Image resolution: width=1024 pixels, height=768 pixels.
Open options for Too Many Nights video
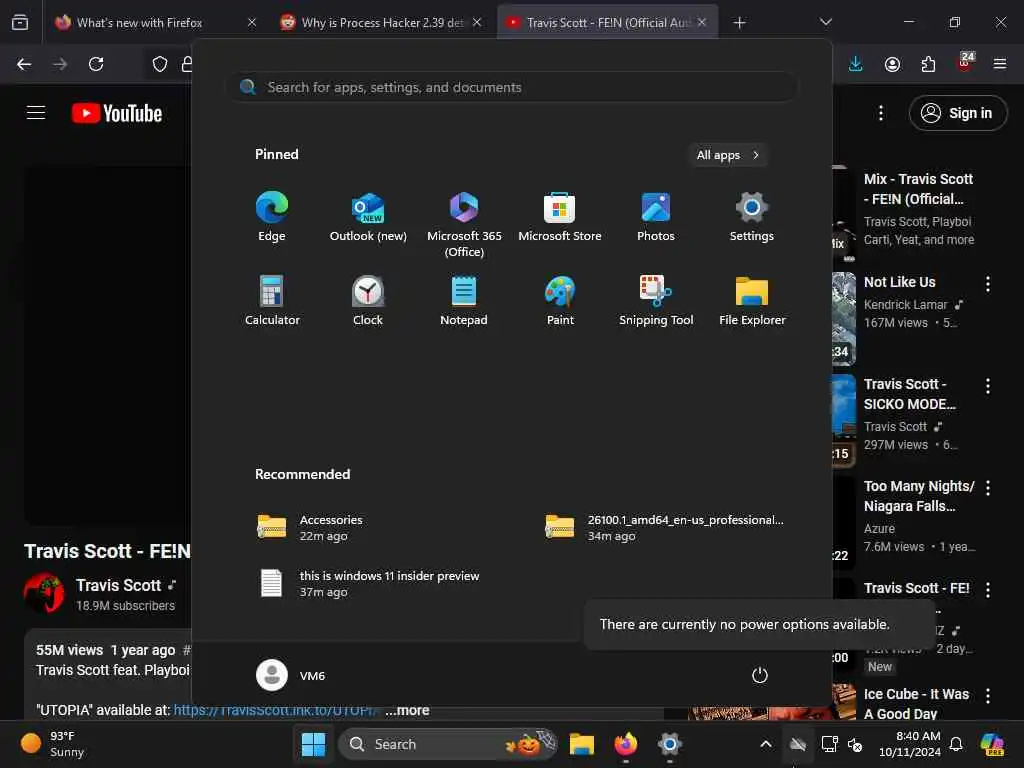tap(987, 488)
